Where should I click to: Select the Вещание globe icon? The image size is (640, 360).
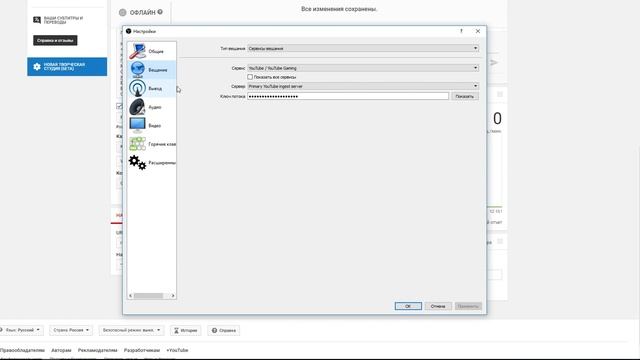pyautogui.click(x=138, y=69)
